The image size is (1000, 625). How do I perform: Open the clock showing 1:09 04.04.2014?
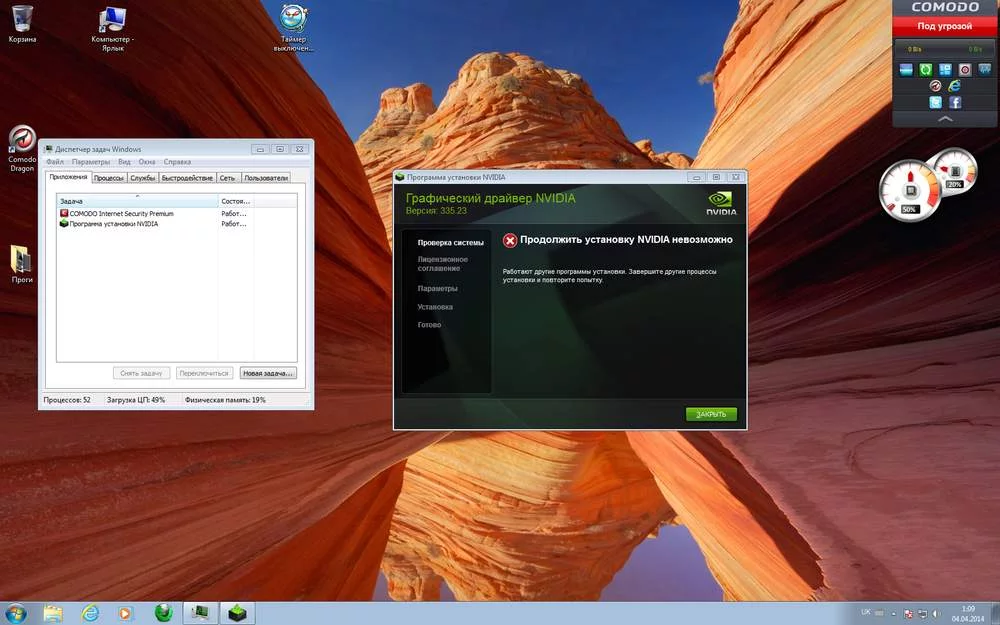click(x=968, y=614)
